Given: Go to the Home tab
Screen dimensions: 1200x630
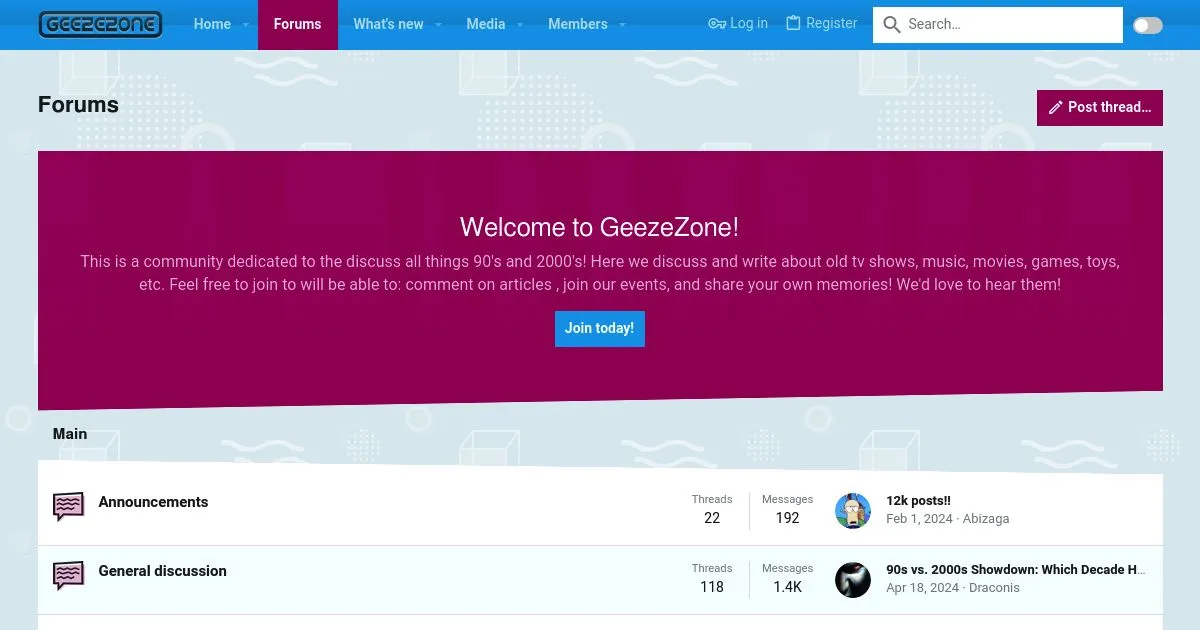Looking at the screenshot, I should click(x=212, y=24).
